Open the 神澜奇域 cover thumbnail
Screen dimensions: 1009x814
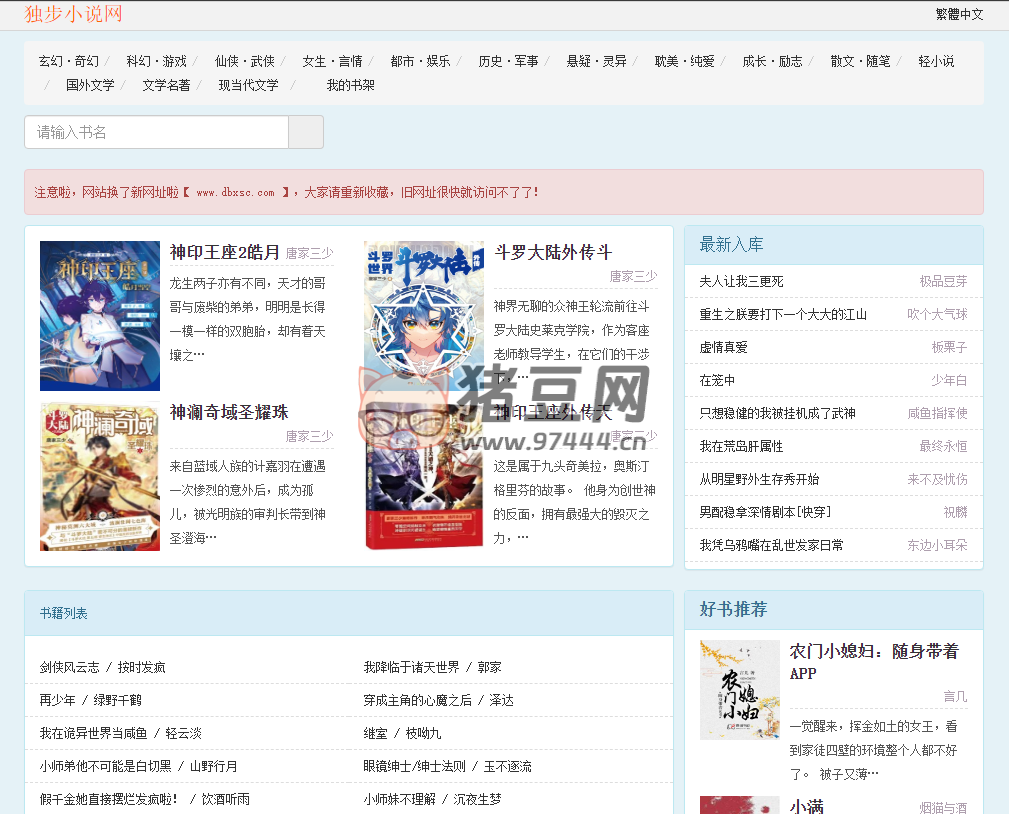100,476
